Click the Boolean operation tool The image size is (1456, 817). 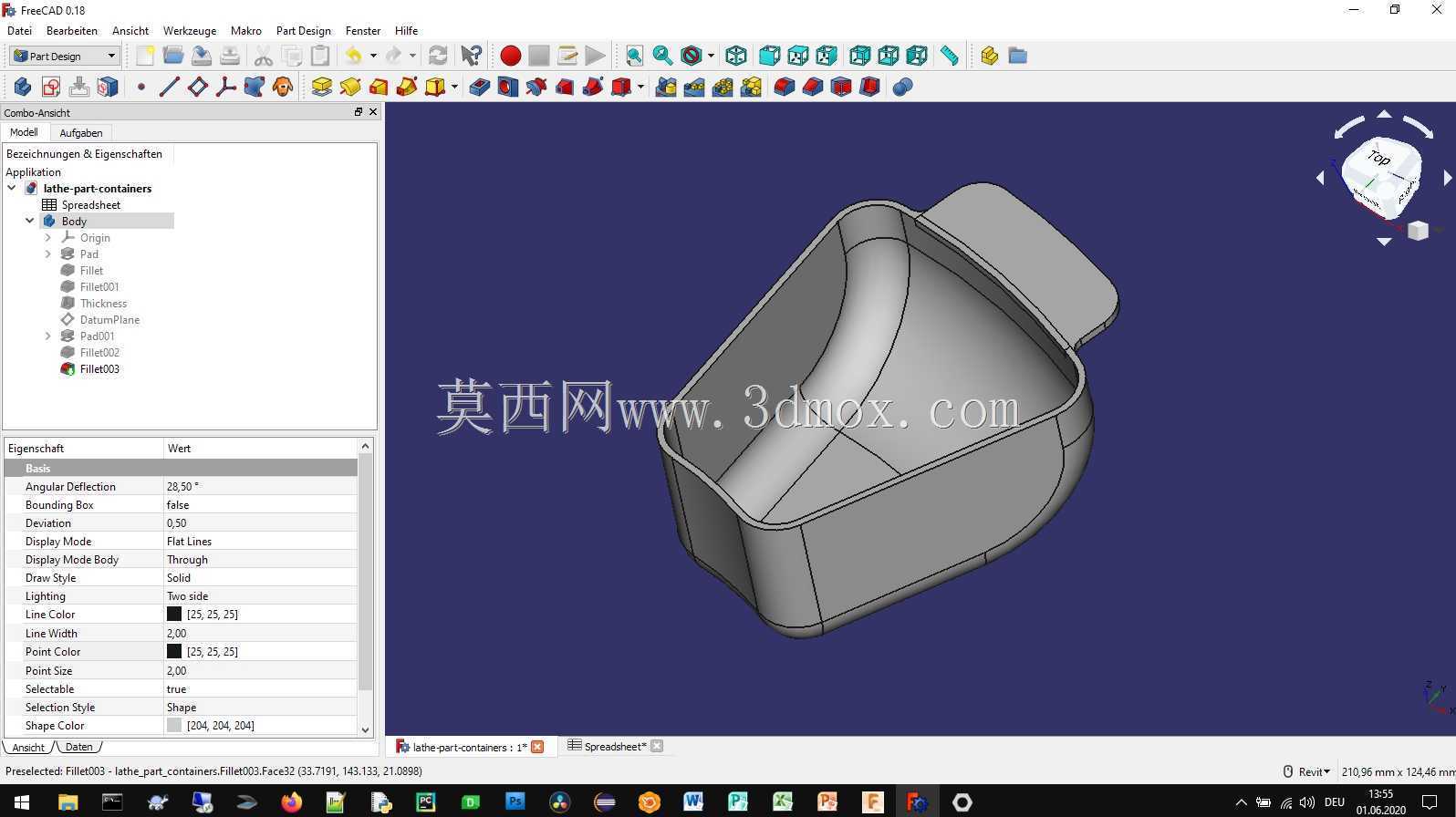pyautogui.click(x=903, y=87)
